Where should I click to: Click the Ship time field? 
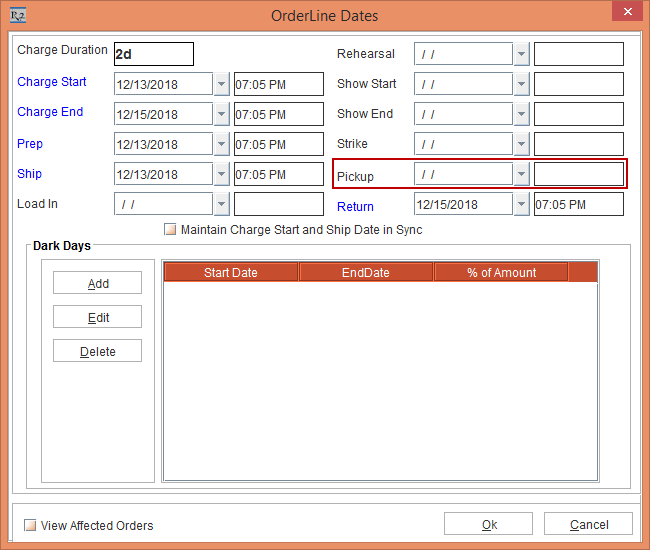(278, 174)
